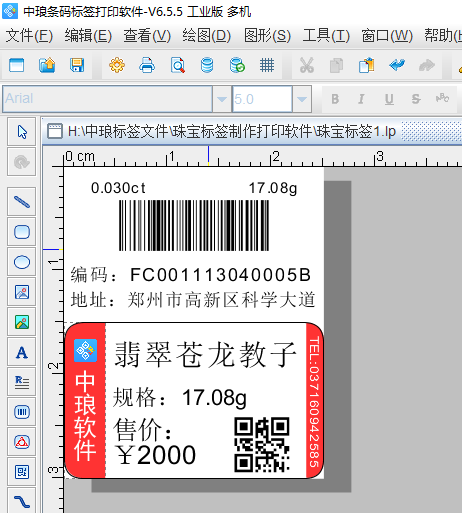Open the database settings icon
This screenshot has height=513, width=462.
pyautogui.click(x=207, y=65)
